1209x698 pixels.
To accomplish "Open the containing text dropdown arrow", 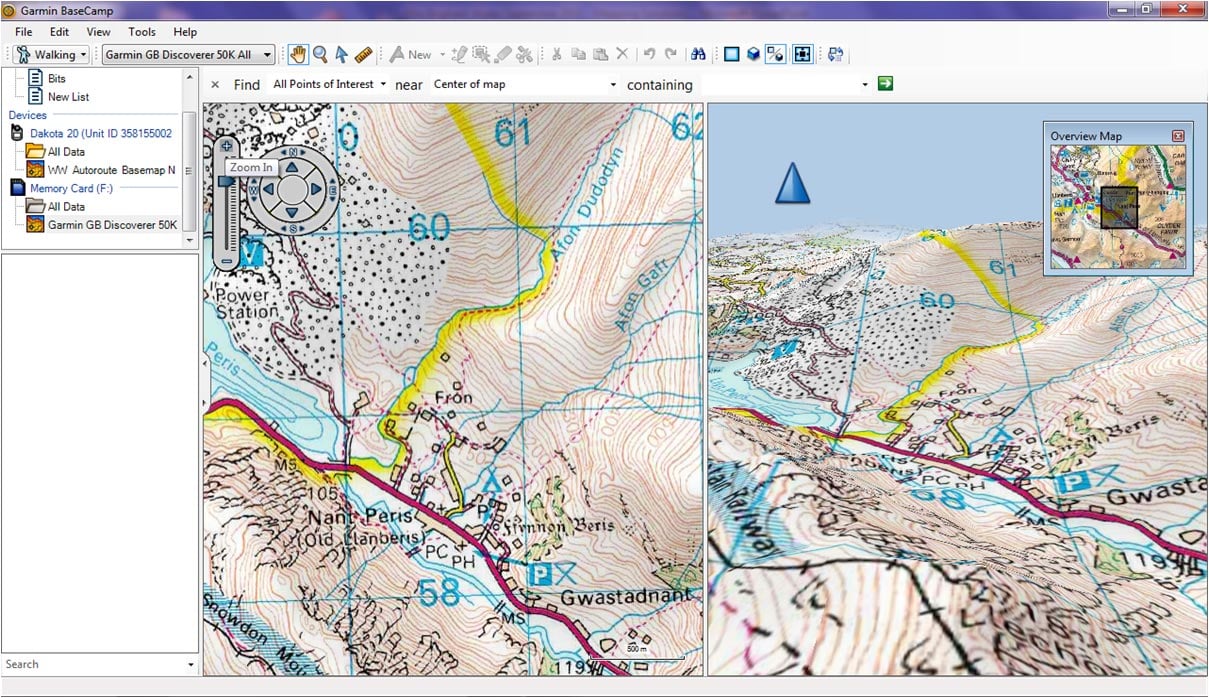I will coord(865,85).
